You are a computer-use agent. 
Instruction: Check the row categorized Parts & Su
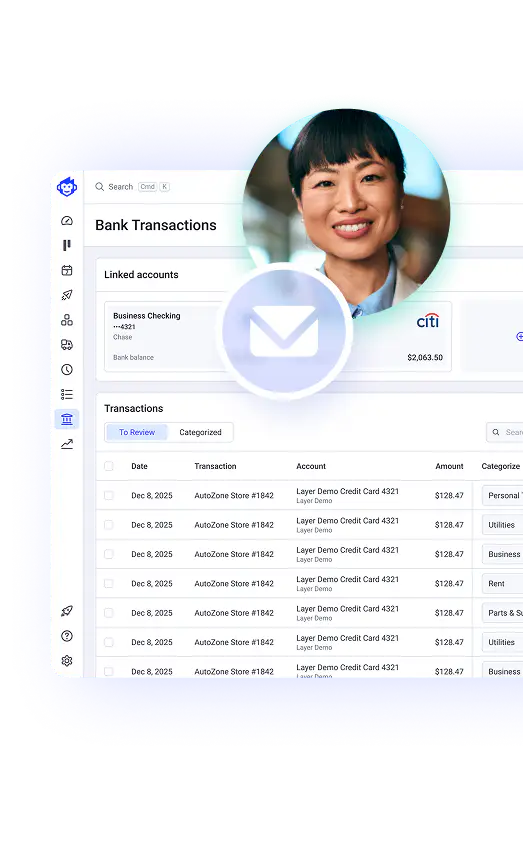tap(109, 613)
